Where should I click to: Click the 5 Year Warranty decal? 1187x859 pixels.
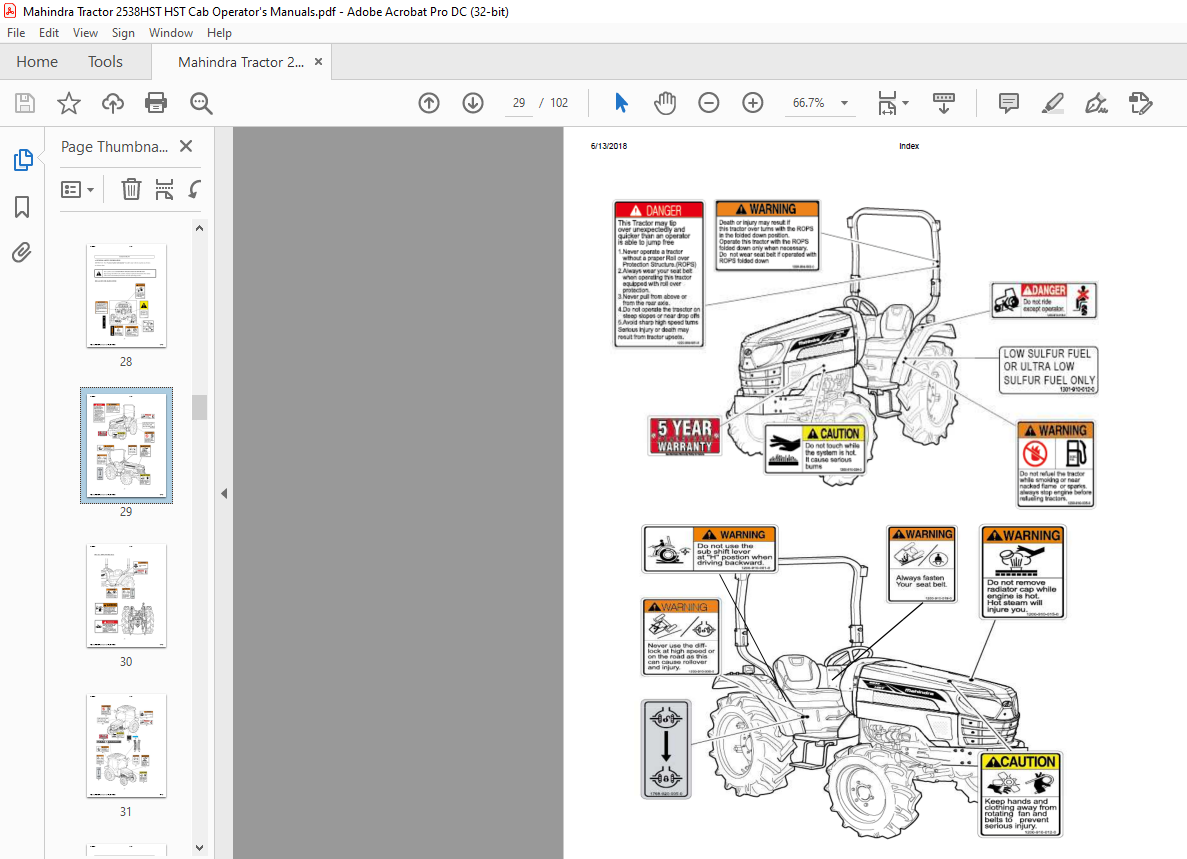point(684,436)
